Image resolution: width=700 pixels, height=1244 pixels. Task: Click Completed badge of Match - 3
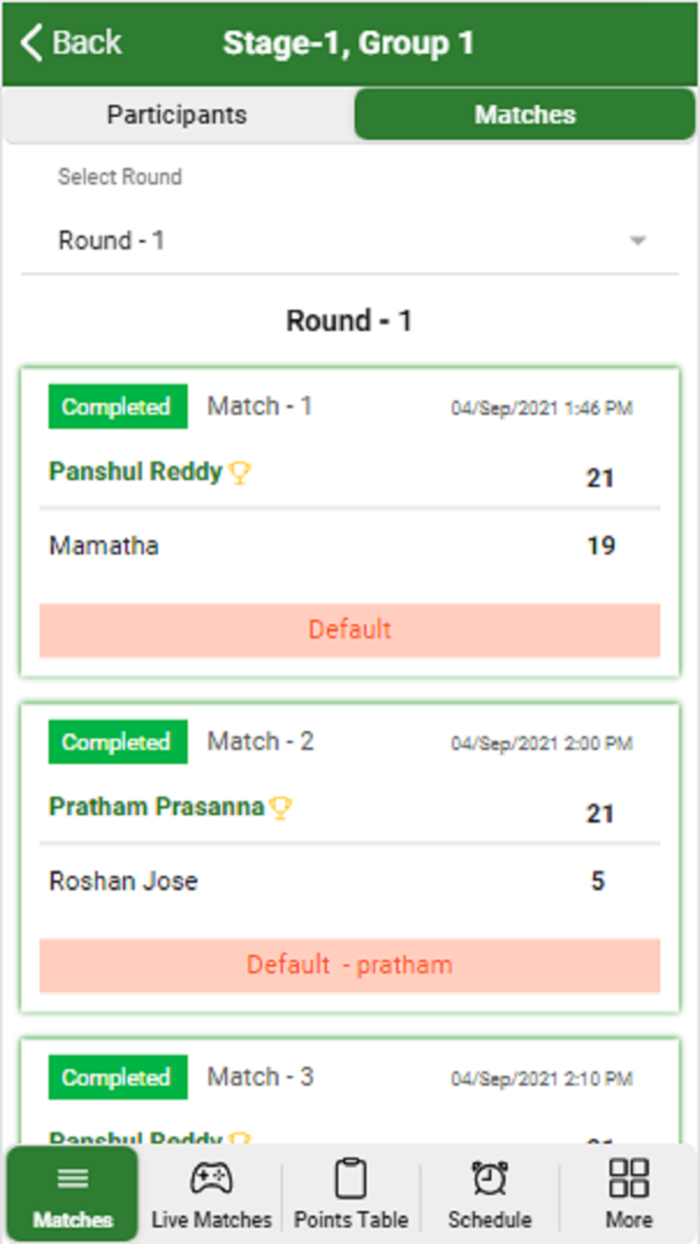point(117,1077)
